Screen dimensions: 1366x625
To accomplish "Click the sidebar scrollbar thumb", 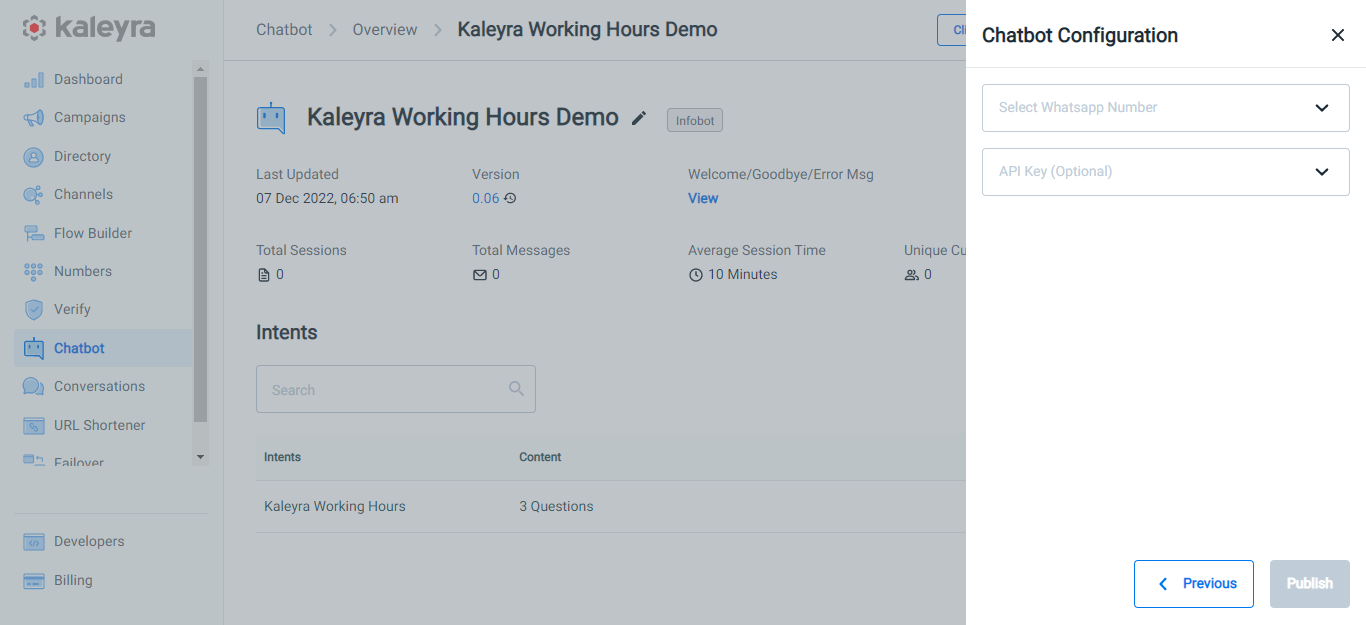I will coord(200,250).
